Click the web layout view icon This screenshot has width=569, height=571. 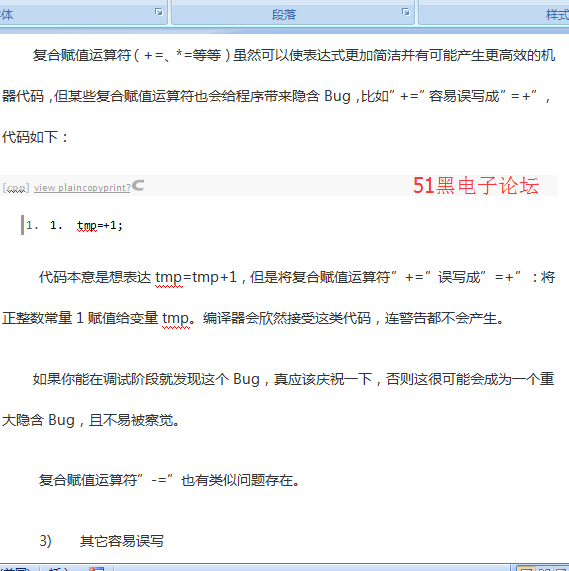coord(561,569)
